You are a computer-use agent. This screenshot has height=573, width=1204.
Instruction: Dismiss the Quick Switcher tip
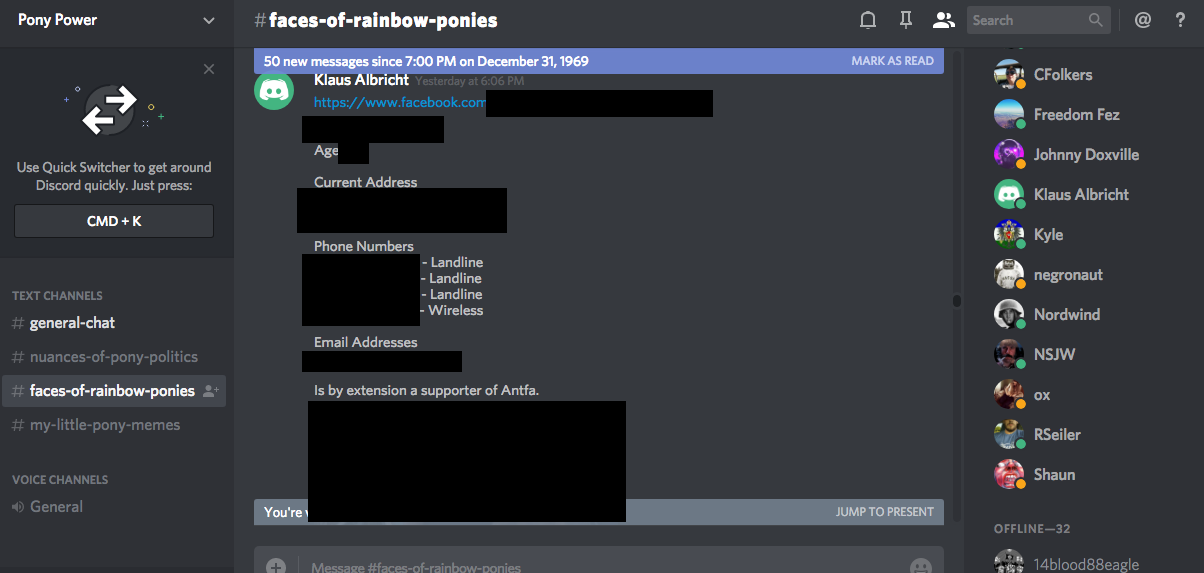coord(208,69)
